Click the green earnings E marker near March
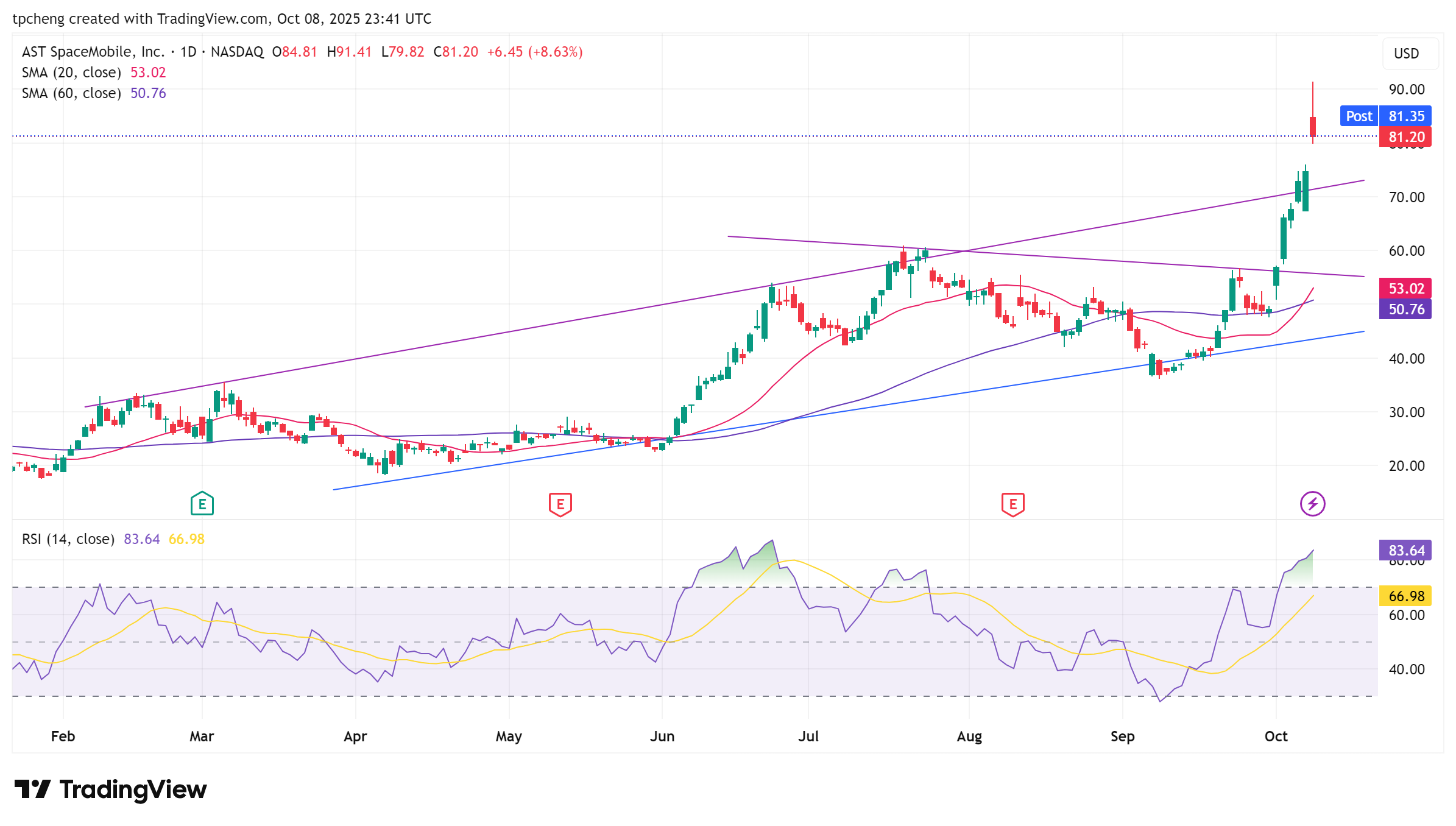Screen dimensions: 1456x826 tap(202, 504)
